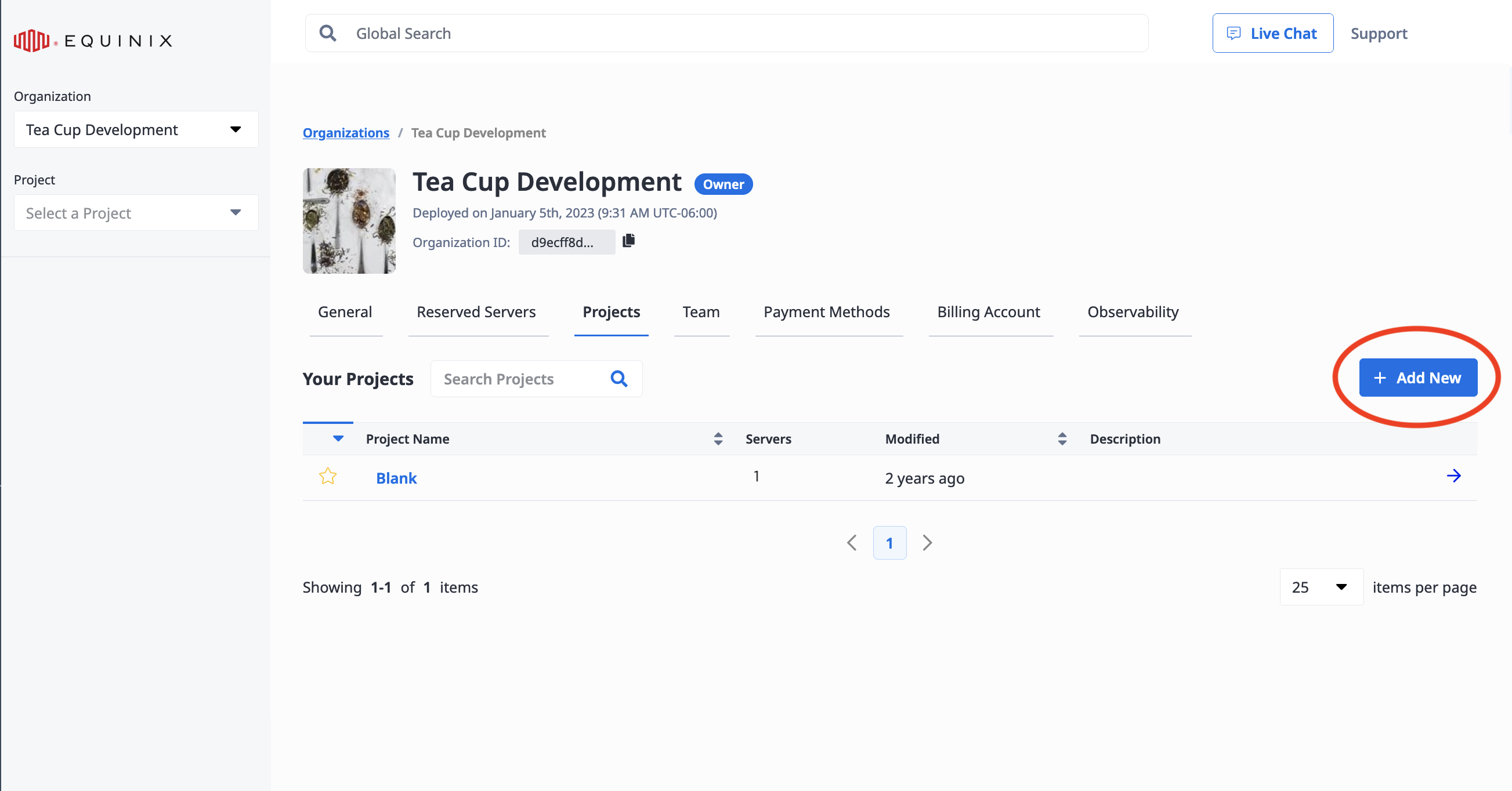
Task: Go to the previous page with the left chevron
Action: [x=852, y=543]
